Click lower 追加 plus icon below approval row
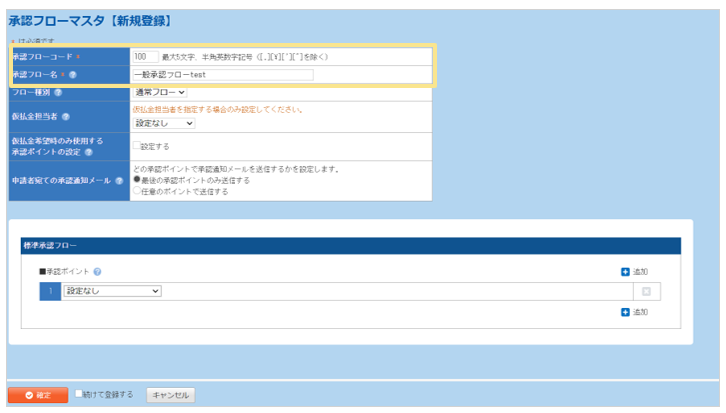The image size is (726, 413). coord(625,312)
